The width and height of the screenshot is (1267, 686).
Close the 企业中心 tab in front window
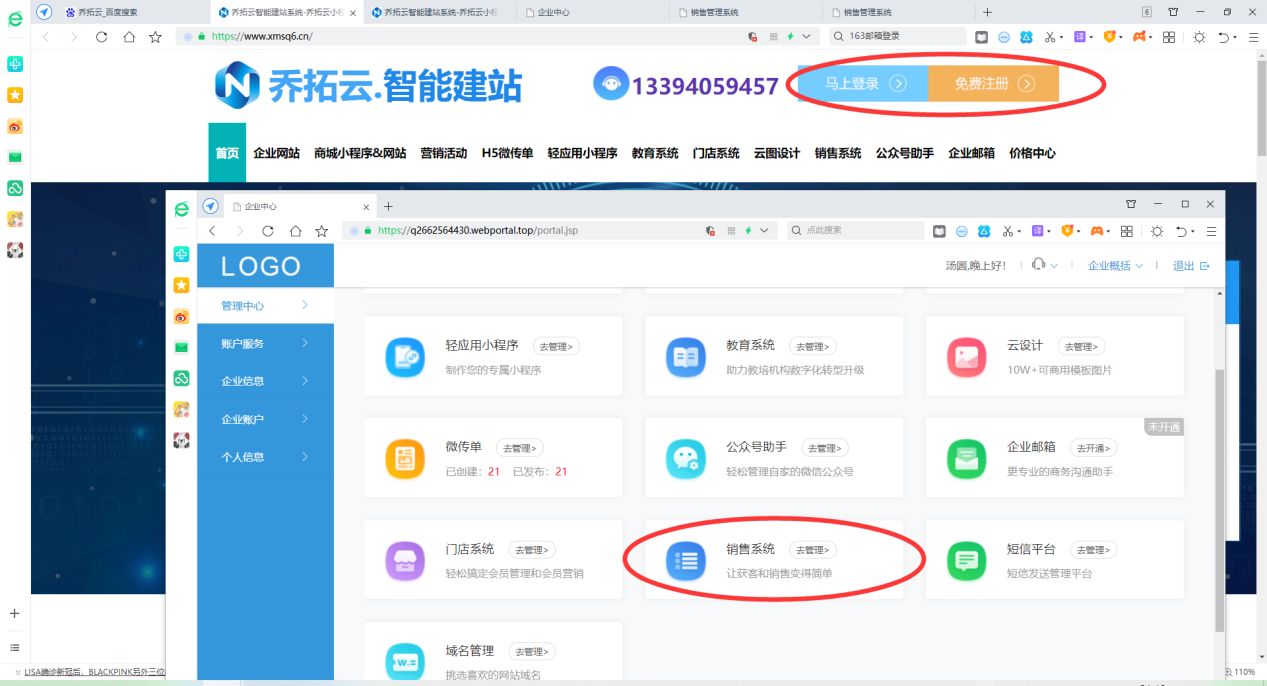click(365, 207)
